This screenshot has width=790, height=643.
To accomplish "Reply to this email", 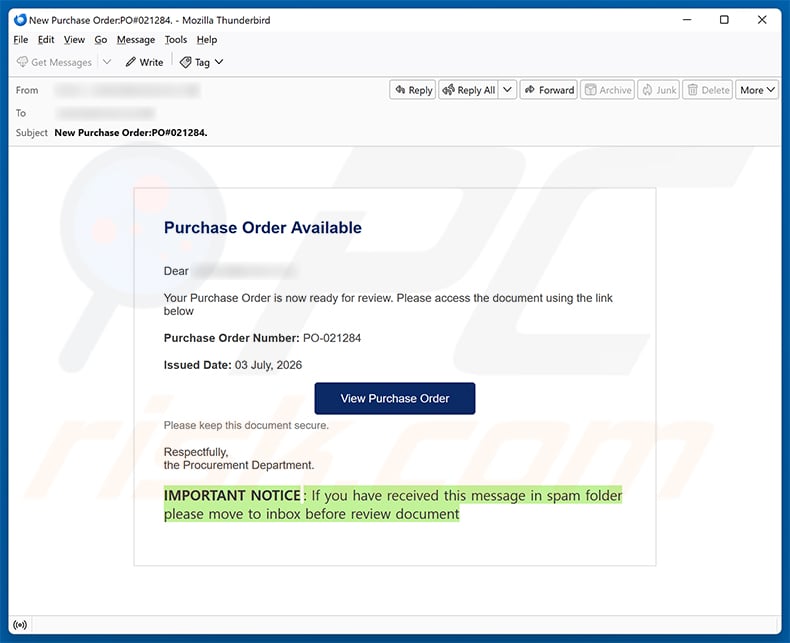I will pyautogui.click(x=413, y=90).
